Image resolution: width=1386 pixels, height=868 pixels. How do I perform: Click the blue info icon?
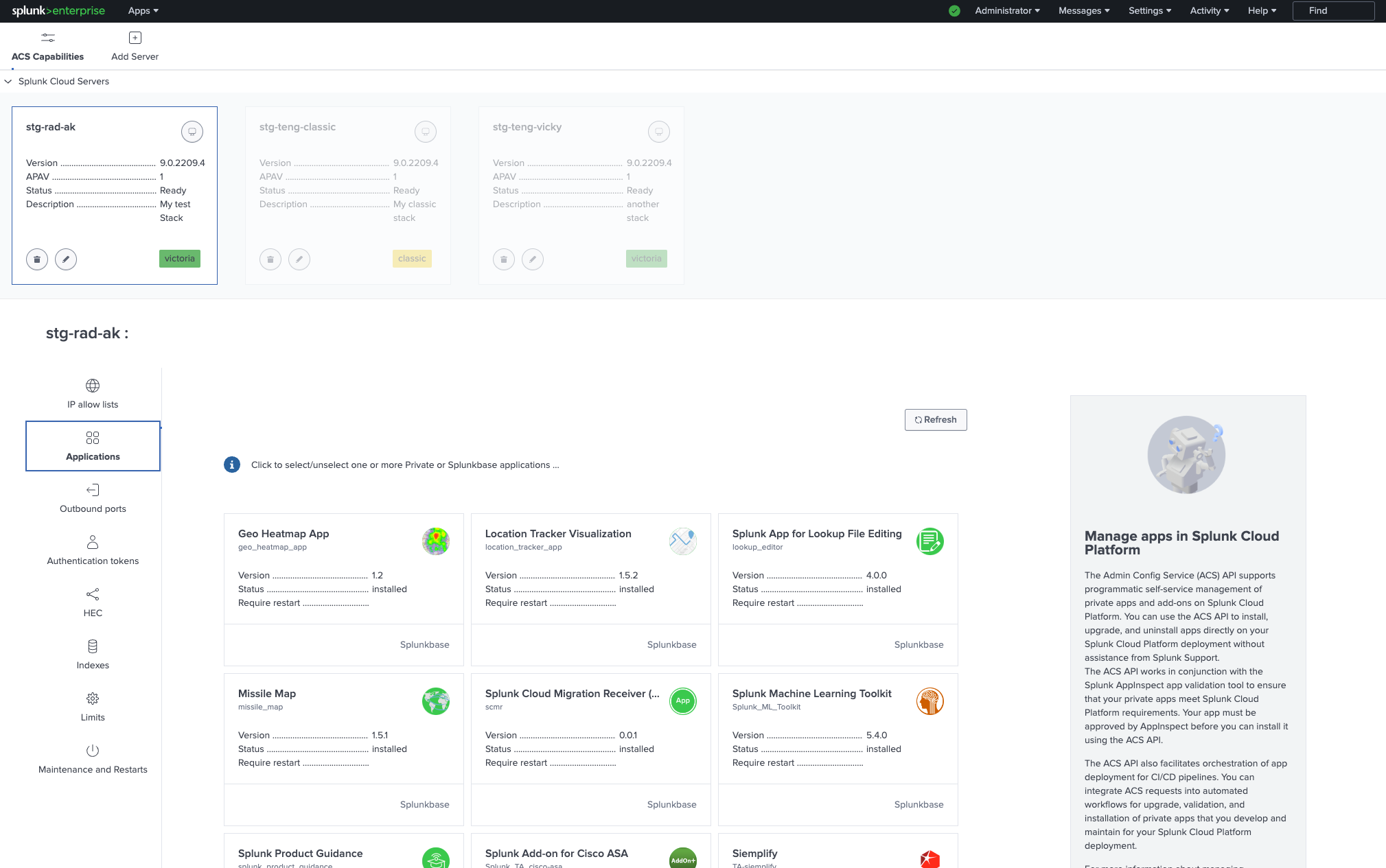tap(232, 465)
